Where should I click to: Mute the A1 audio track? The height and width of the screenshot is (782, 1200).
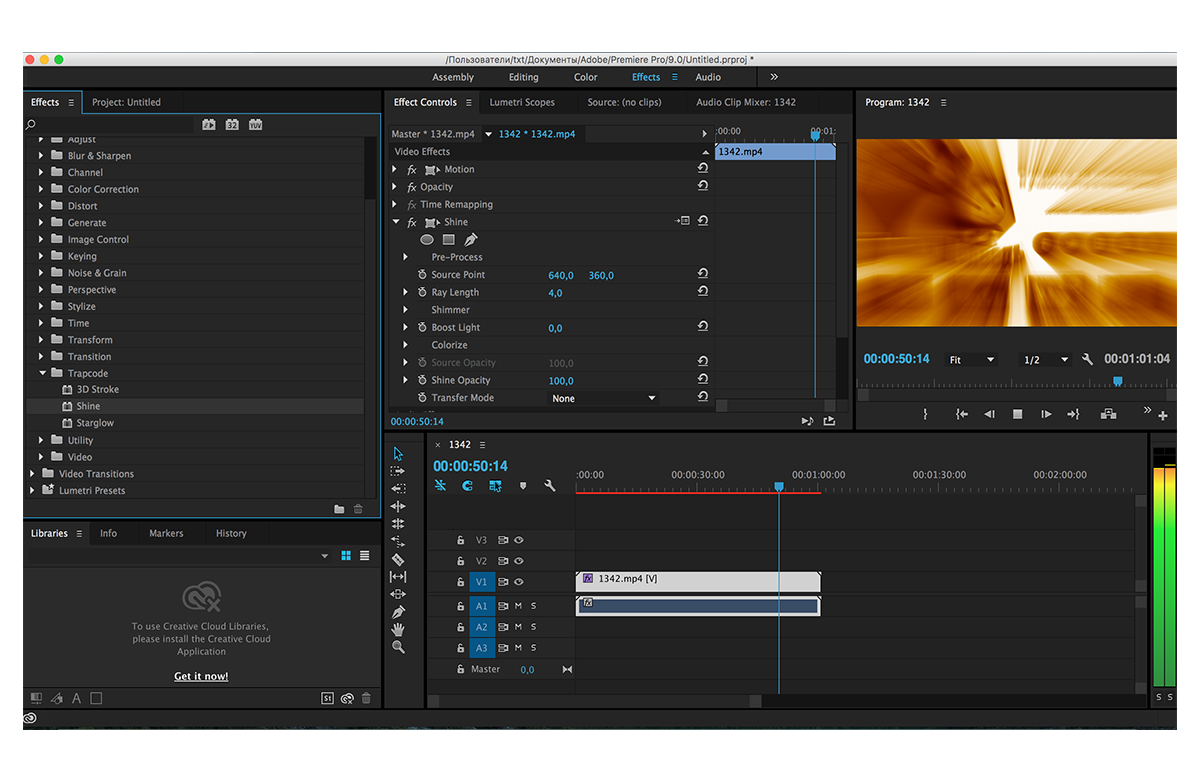coord(518,606)
